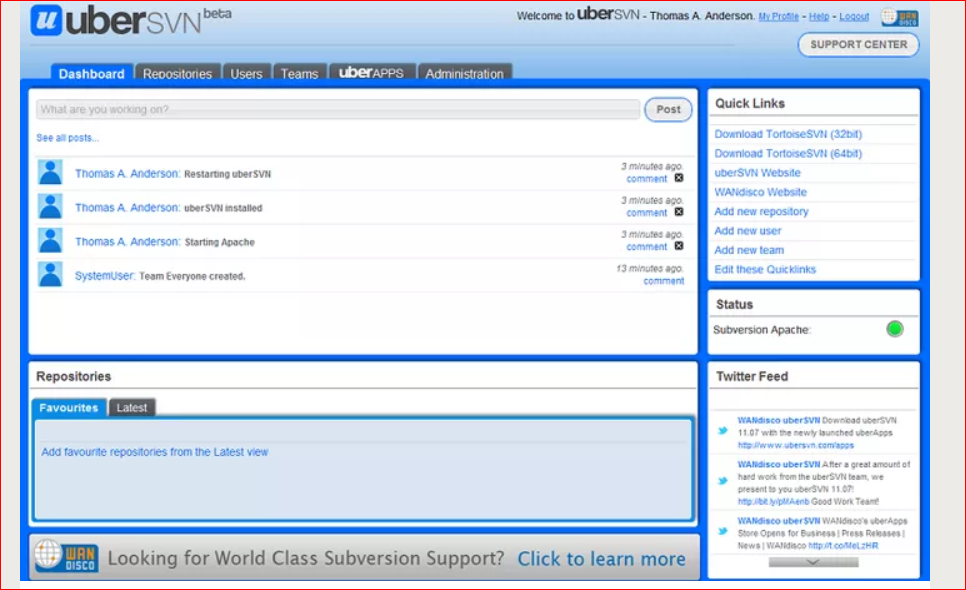Screen dimensions: 966x590
Task: Select the Favourites repositories tab
Action: [68, 408]
